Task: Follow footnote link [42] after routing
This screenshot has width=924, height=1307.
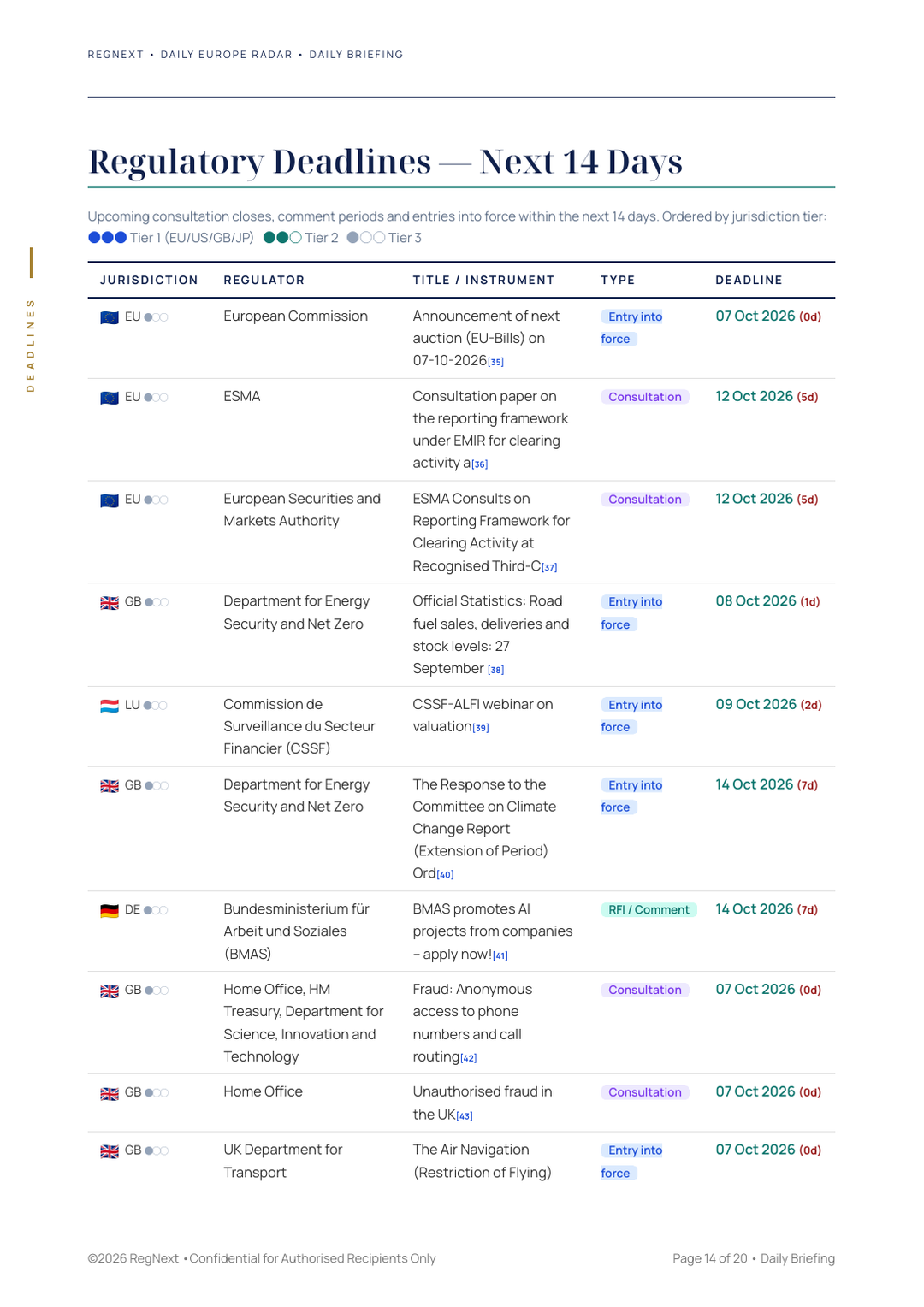Action: click(469, 1058)
